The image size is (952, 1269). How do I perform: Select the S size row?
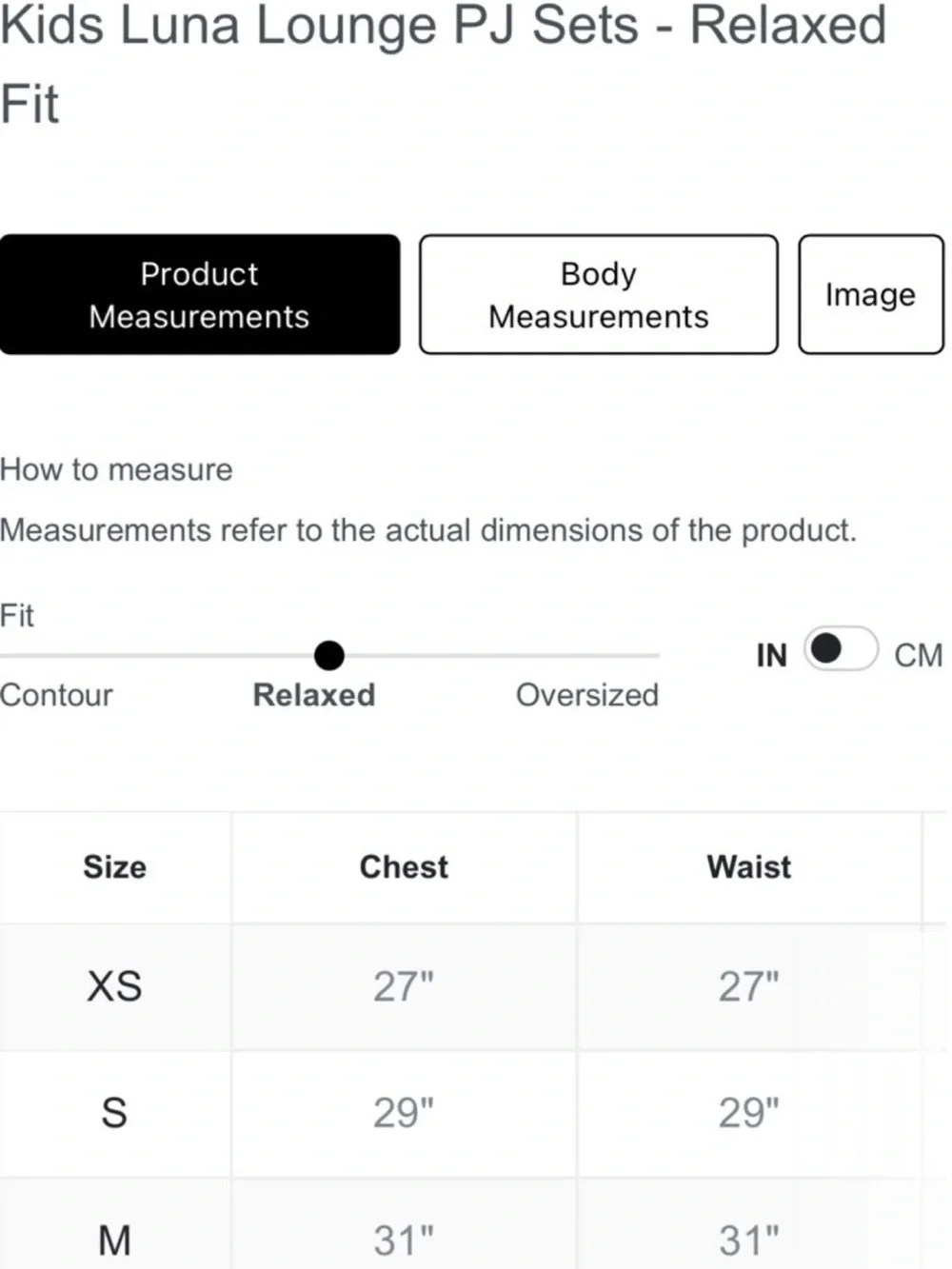[x=473, y=1114]
